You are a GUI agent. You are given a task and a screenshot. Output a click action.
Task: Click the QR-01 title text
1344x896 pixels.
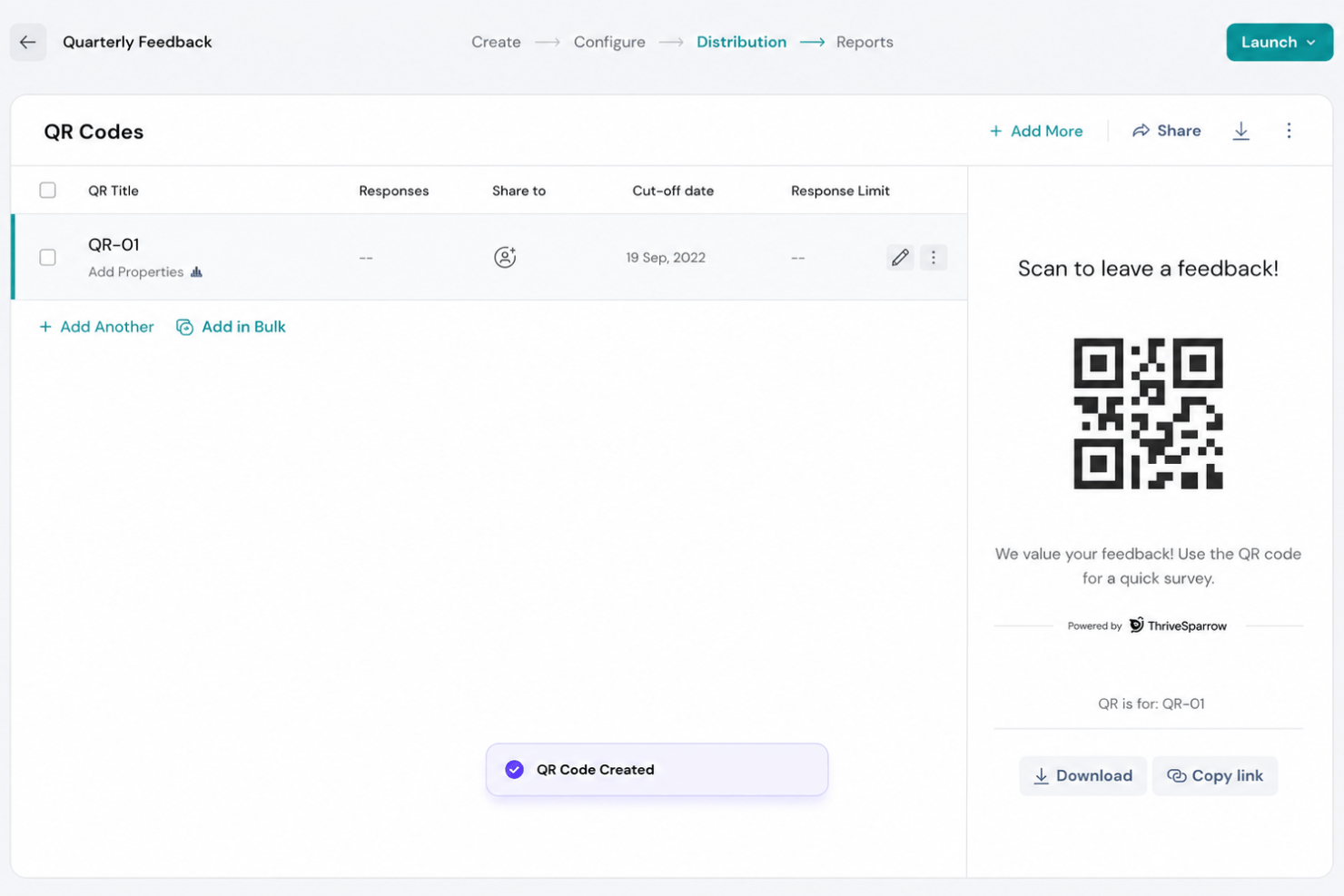click(x=114, y=244)
